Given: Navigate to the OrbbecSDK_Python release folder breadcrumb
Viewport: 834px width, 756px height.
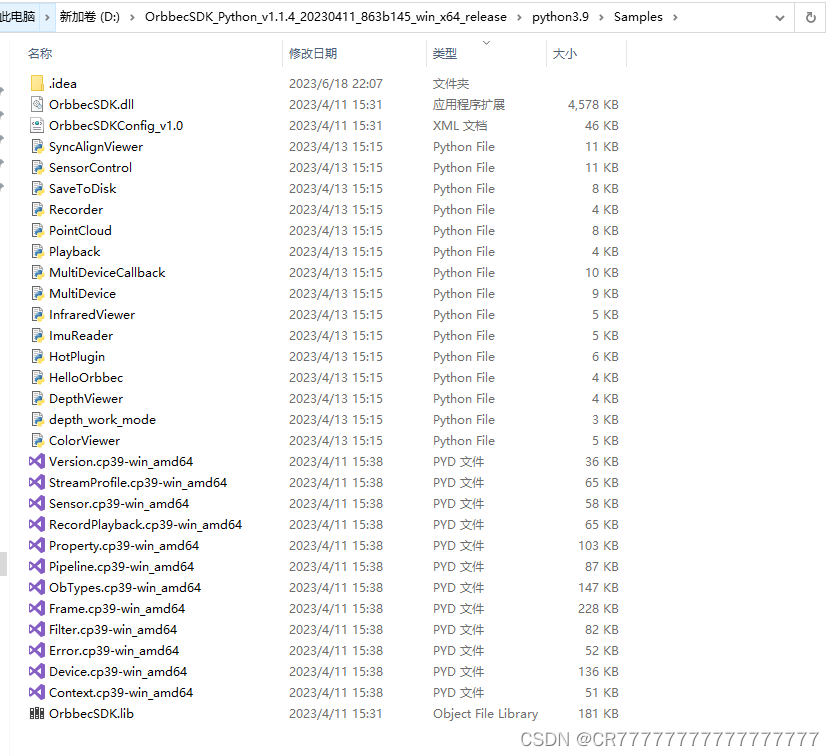Looking at the screenshot, I should [326, 16].
